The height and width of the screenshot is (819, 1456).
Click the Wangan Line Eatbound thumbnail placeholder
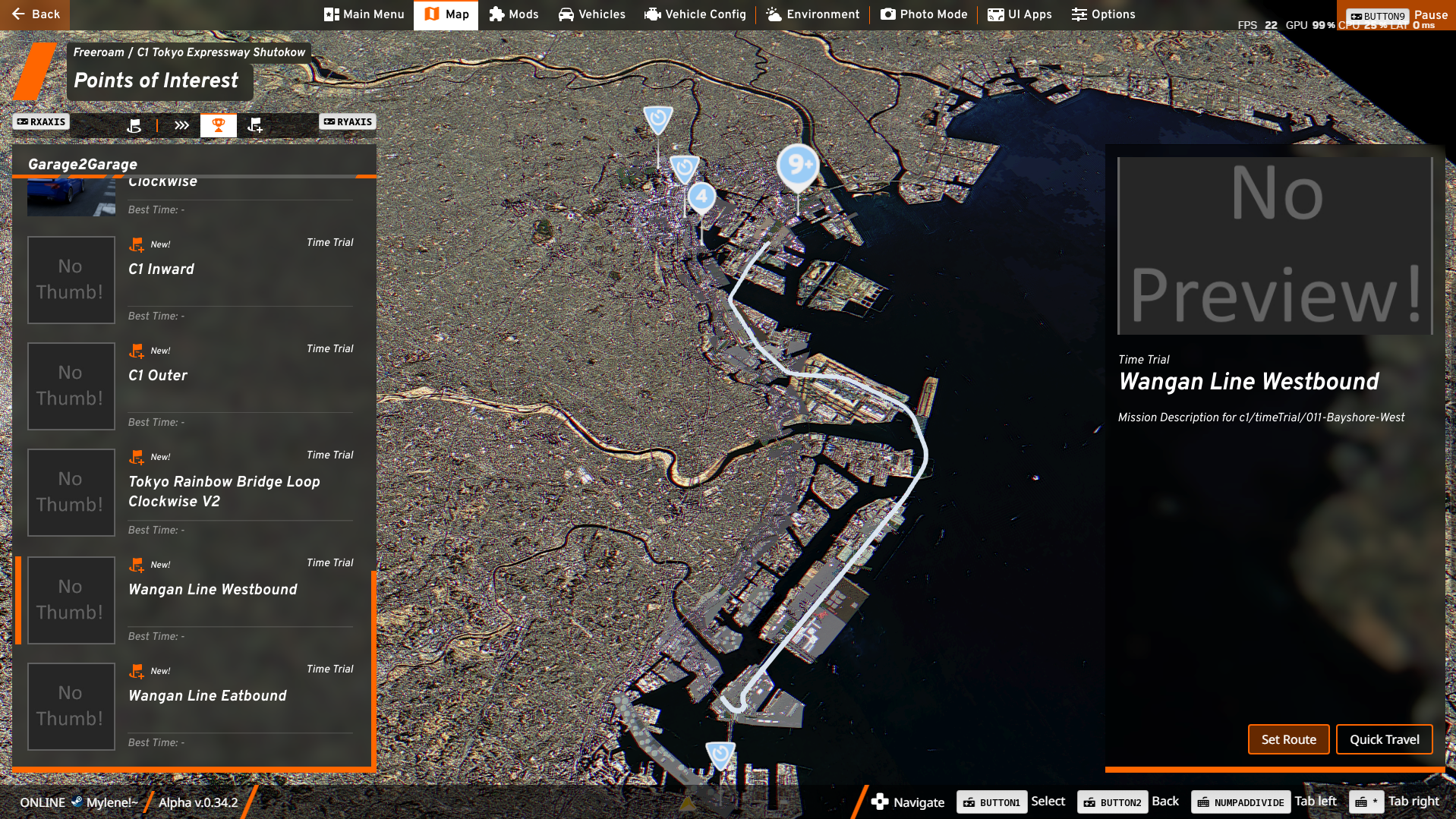point(71,707)
